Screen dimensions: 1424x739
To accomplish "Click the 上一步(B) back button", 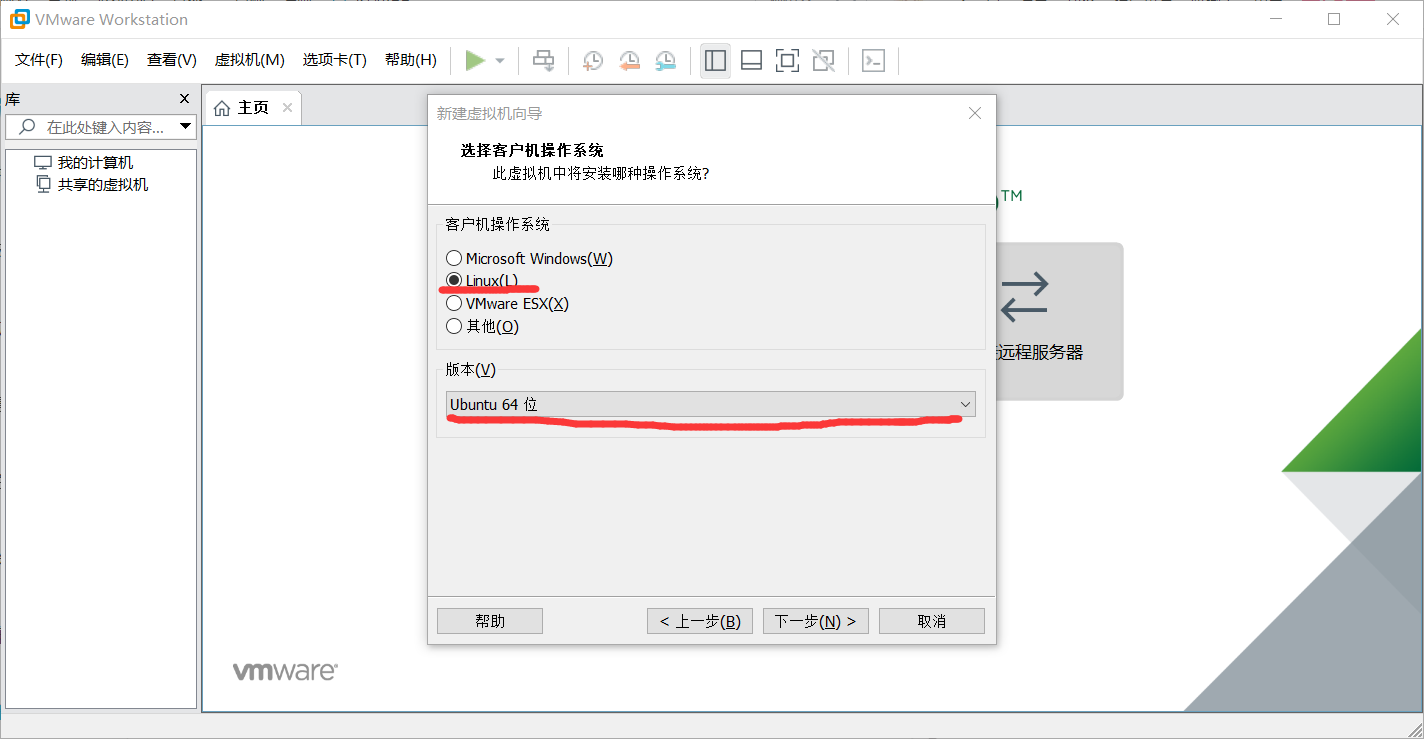I will 700,621.
